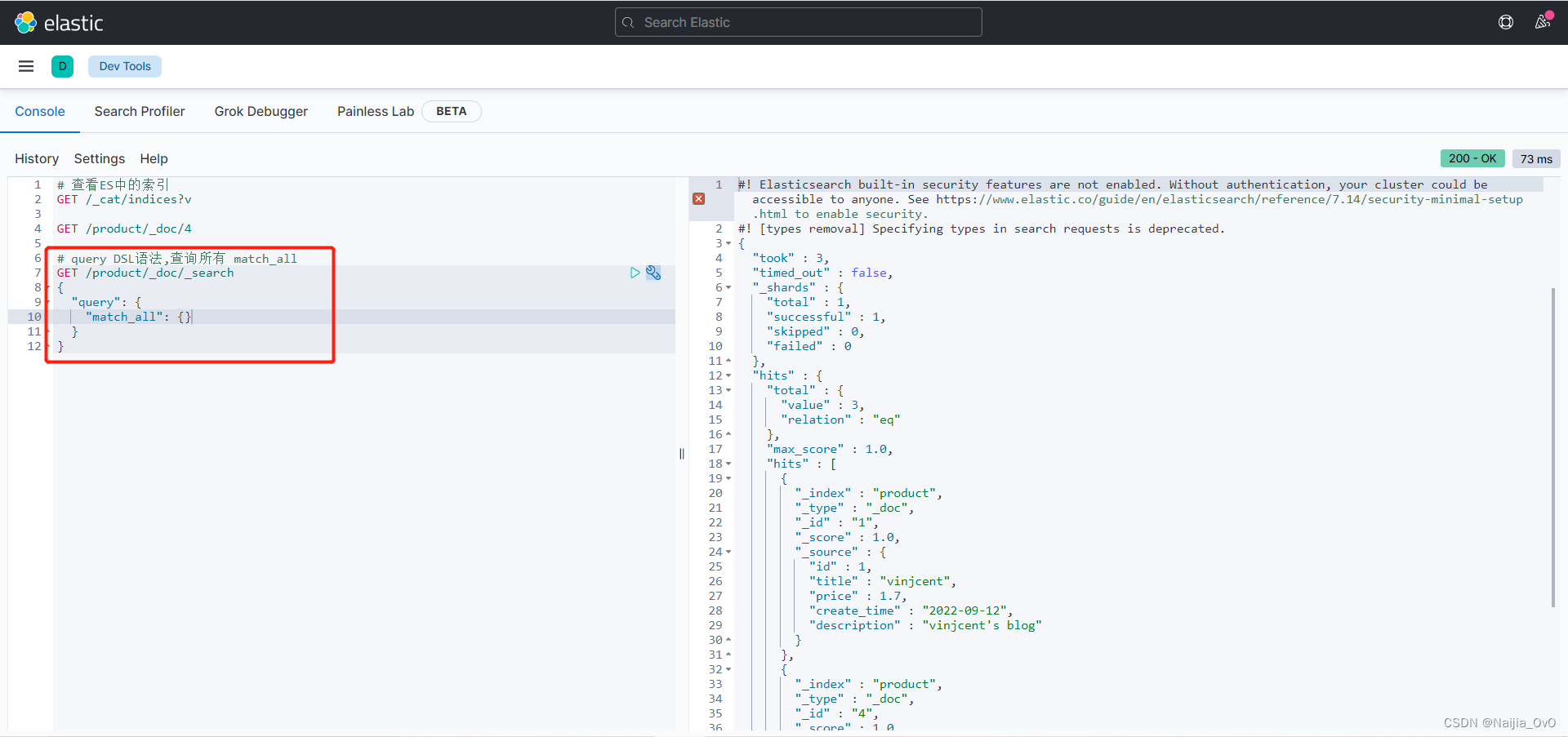Click the "value" : 3 line
The image size is (1568, 737).
822,405
